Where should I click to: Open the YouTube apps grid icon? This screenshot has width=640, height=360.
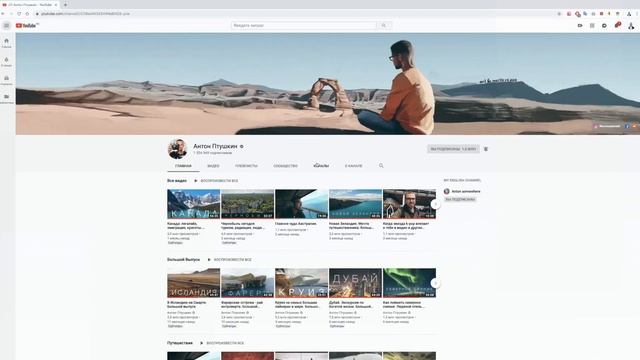coord(592,25)
